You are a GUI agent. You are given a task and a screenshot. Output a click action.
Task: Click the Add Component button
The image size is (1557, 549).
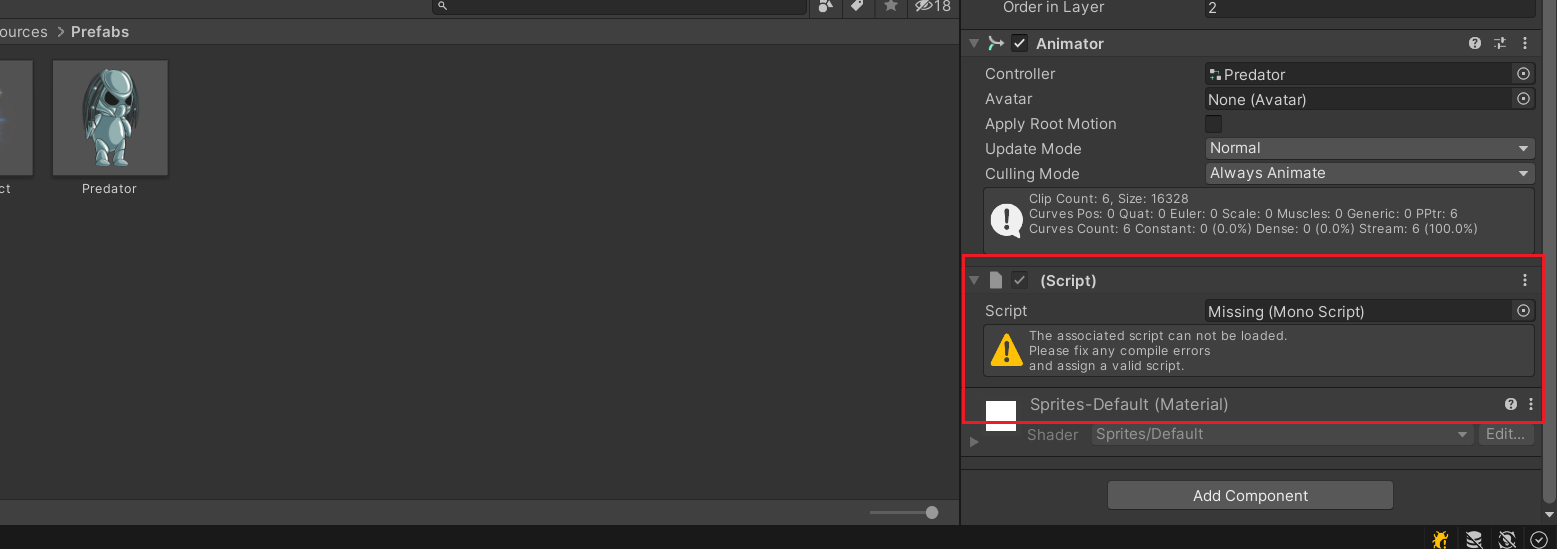[1250, 496]
